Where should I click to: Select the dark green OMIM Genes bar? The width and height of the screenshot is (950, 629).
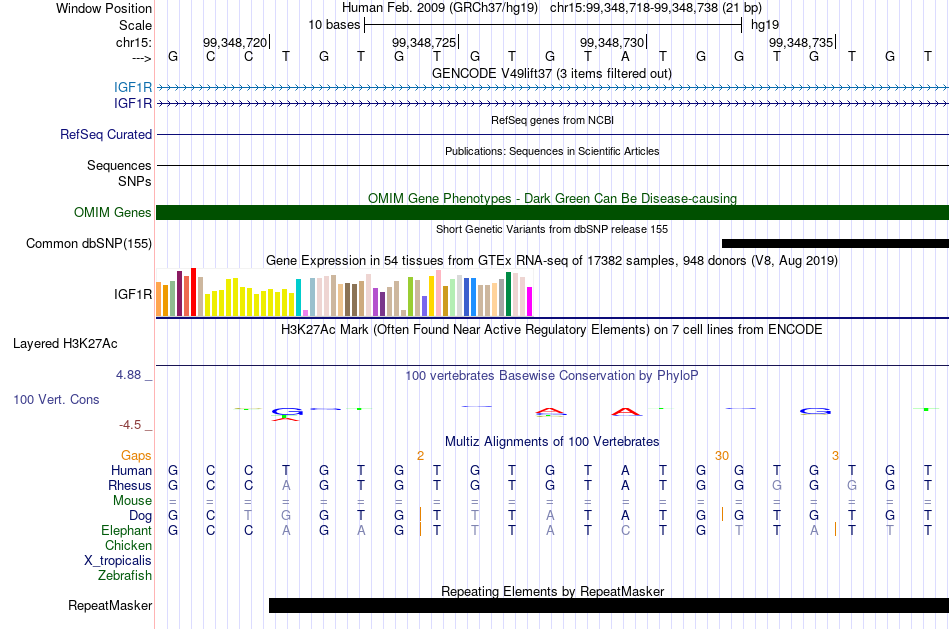[x=552, y=213]
